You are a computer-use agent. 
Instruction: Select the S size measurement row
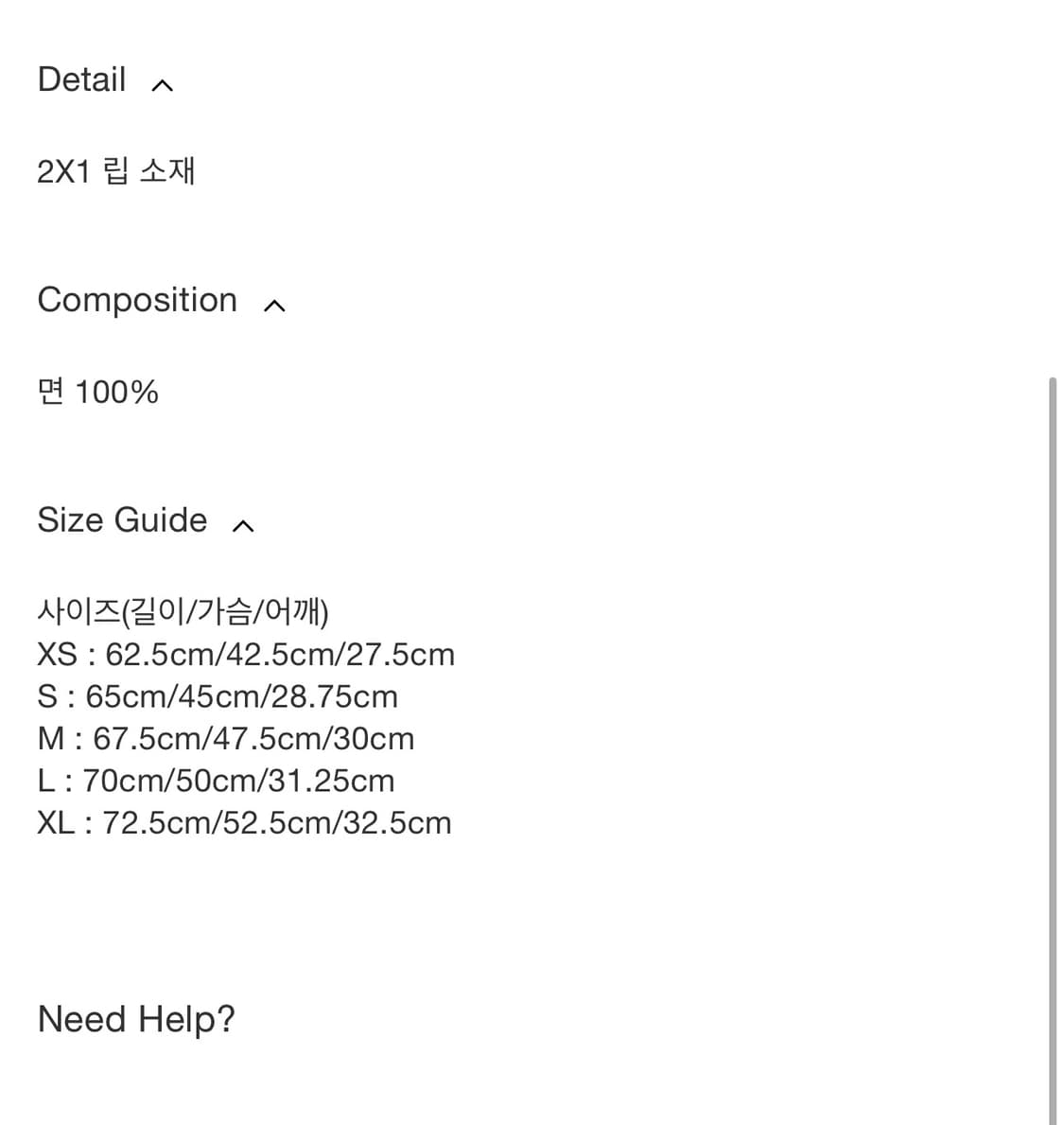pos(218,696)
